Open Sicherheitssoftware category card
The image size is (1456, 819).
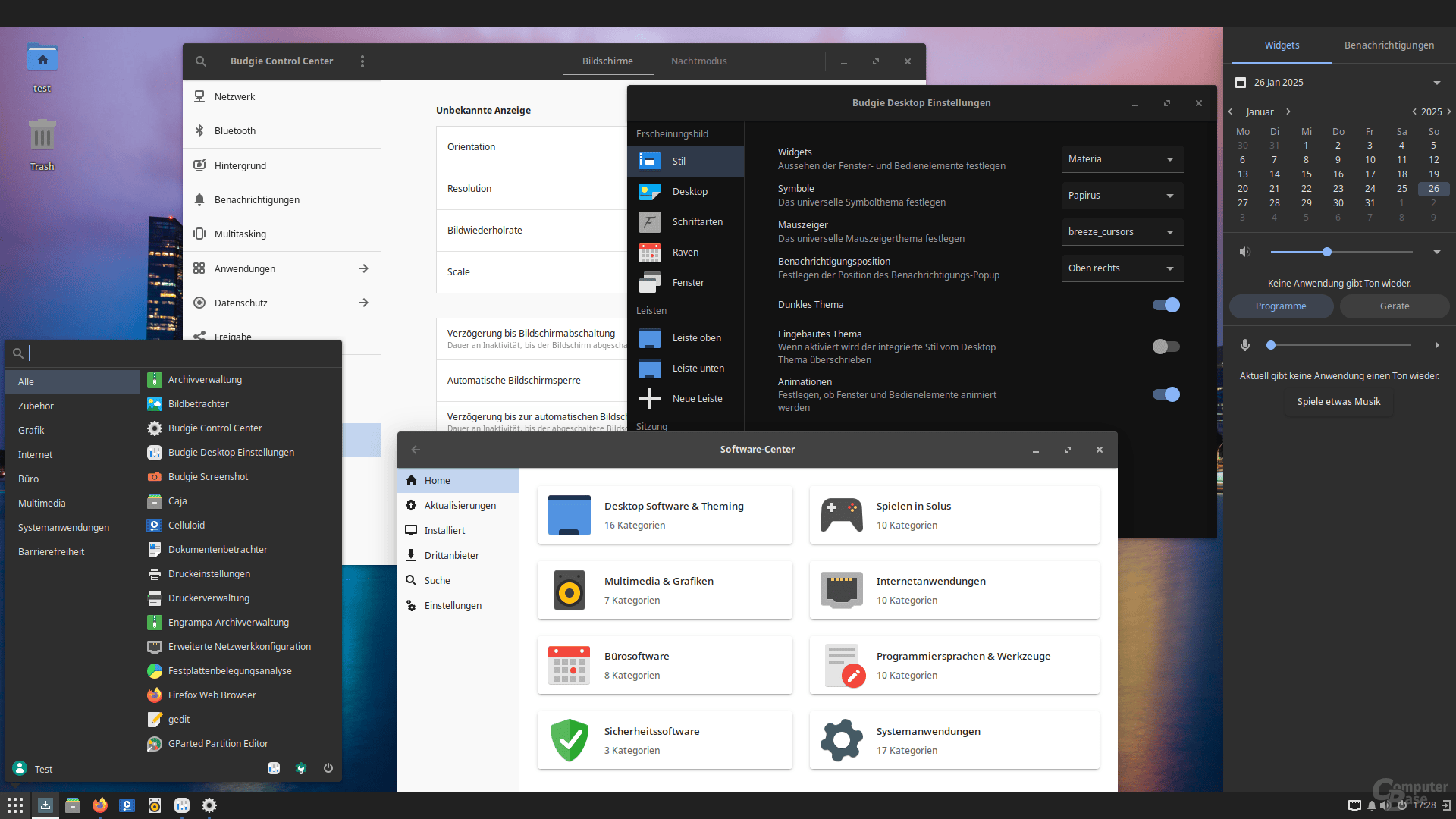pos(665,741)
